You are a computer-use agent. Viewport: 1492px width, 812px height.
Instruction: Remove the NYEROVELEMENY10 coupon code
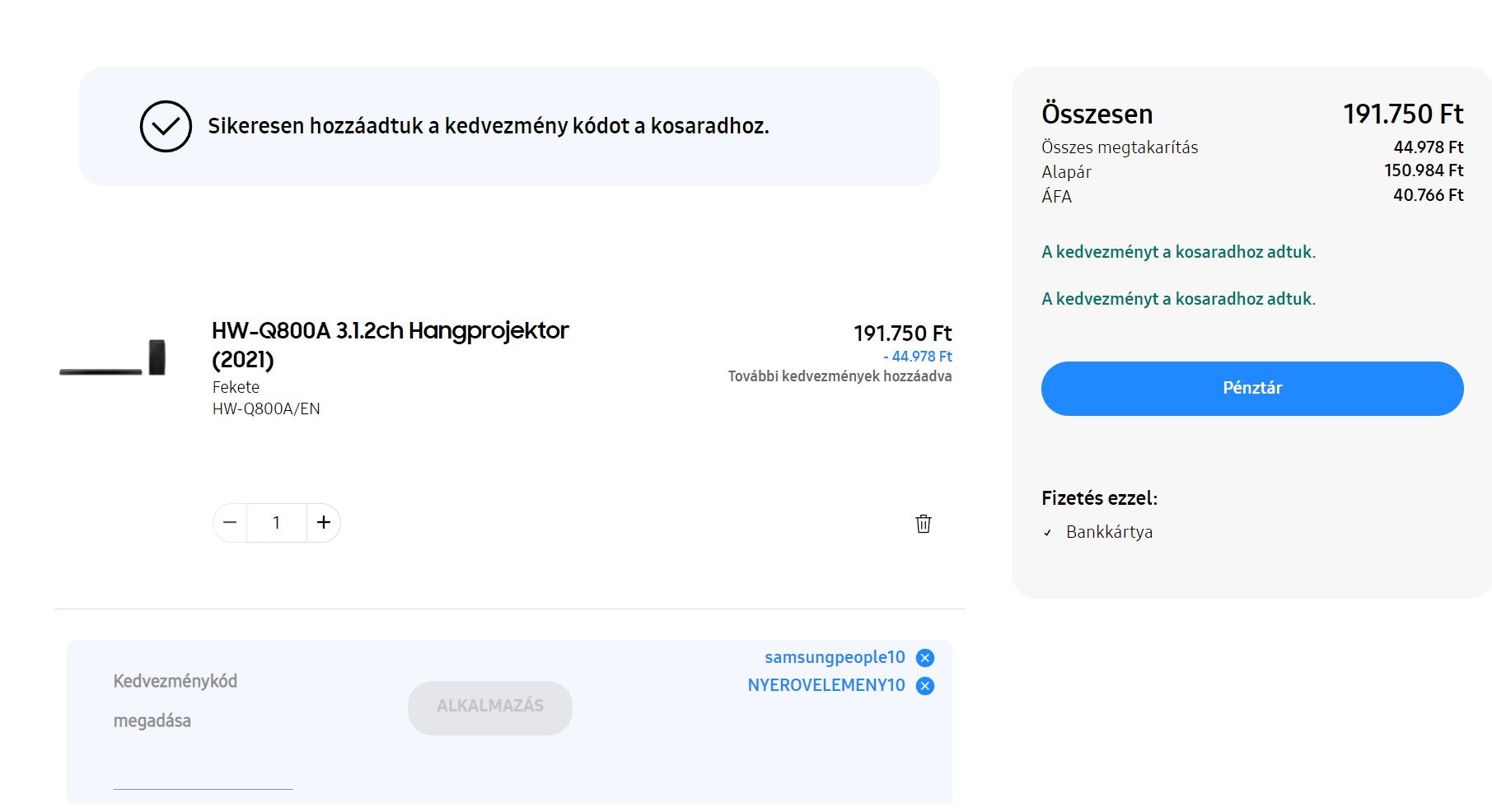click(x=925, y=686)
